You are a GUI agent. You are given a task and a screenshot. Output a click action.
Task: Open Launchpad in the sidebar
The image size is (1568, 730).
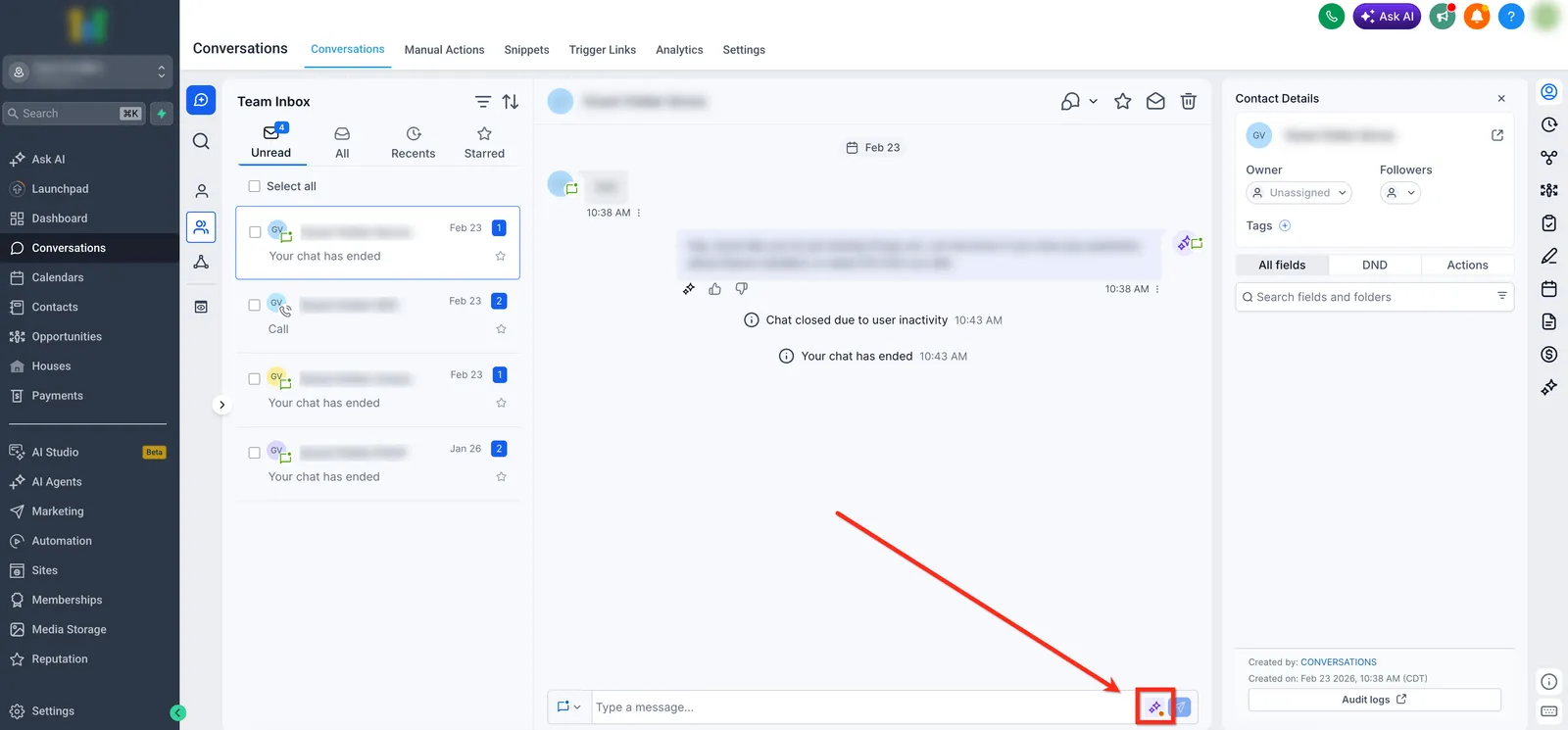click(x=60, y=188)
